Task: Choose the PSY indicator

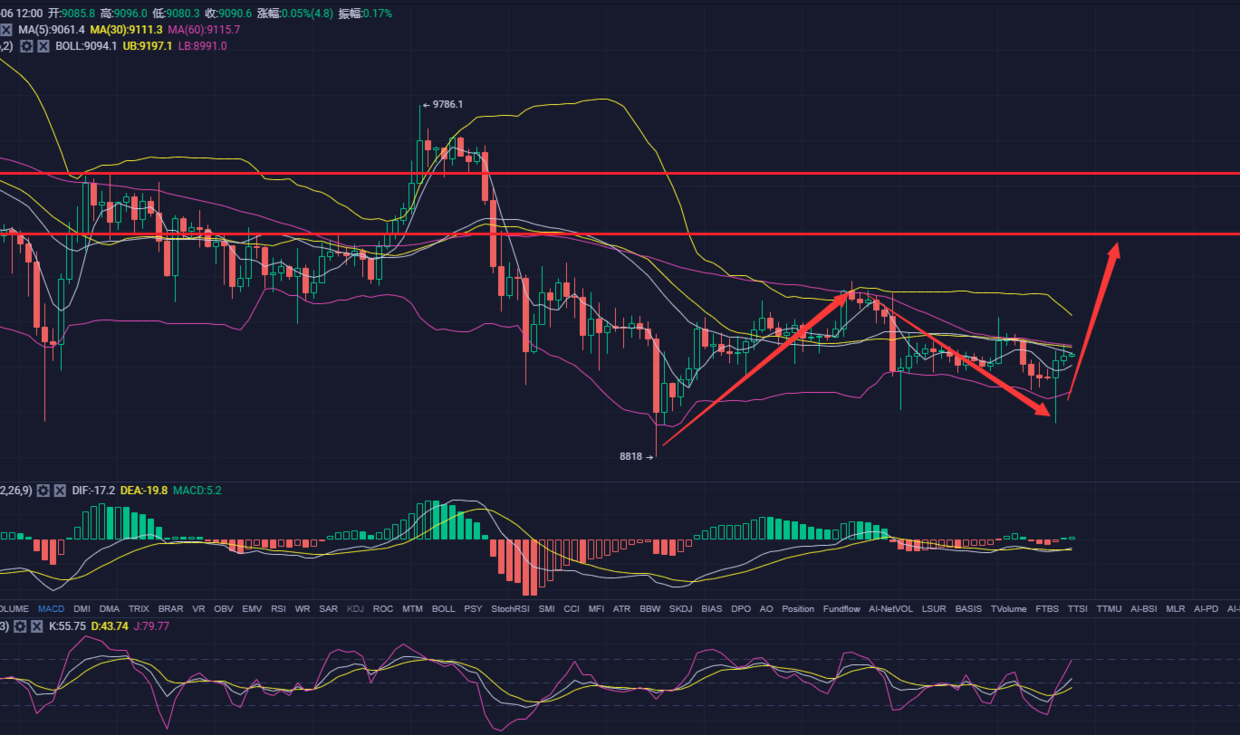Action: click(473, 608)
